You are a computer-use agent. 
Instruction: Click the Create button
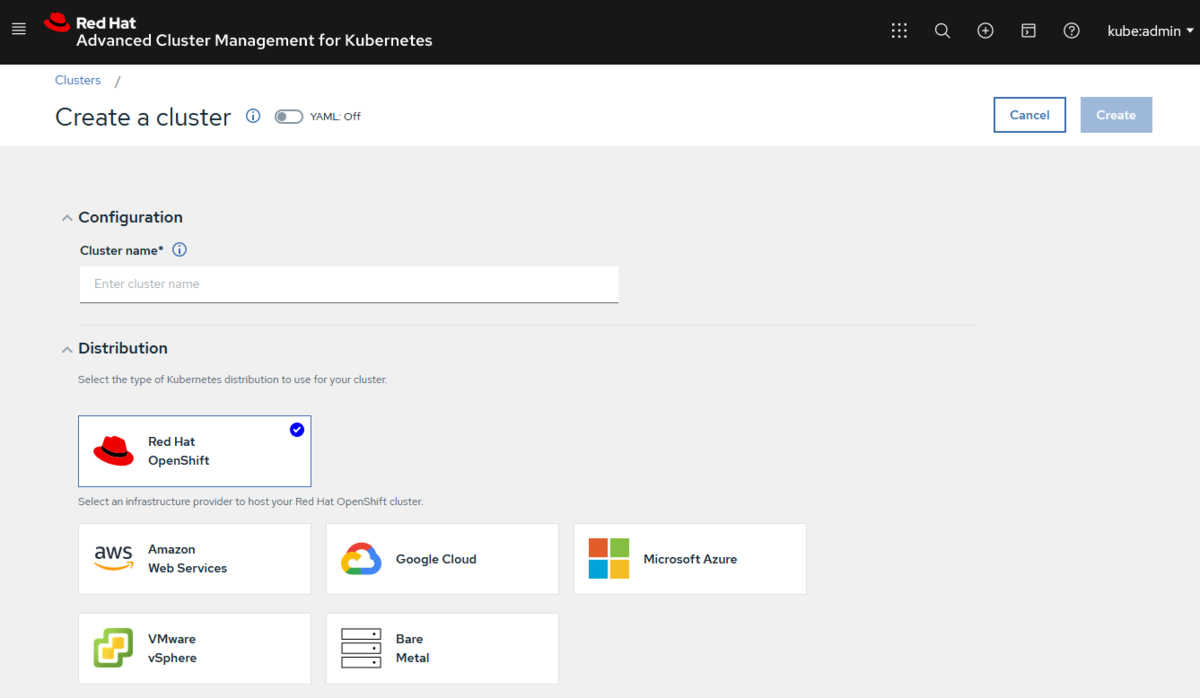tap(1116, 115)
